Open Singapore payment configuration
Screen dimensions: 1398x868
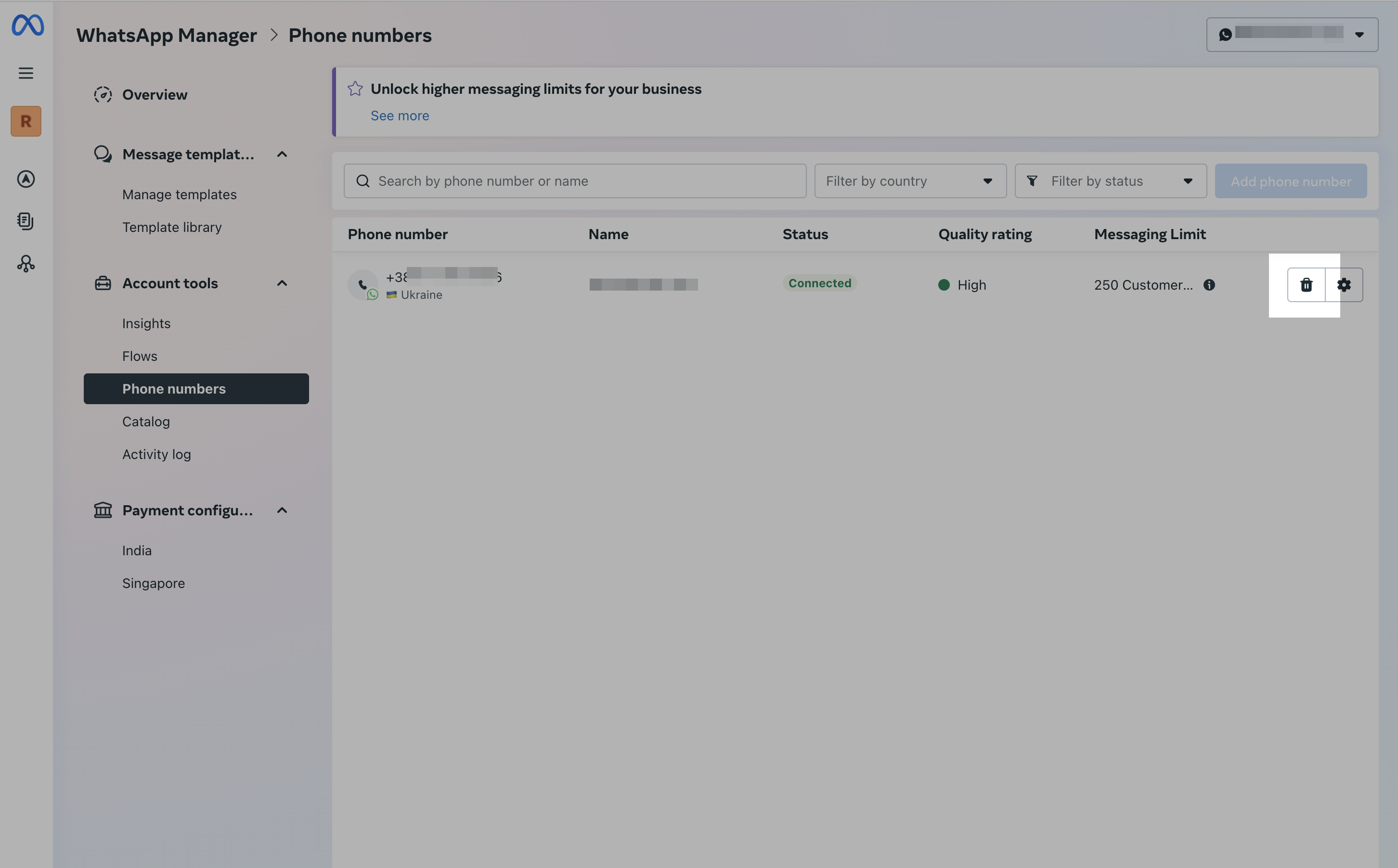pos(154,583)
